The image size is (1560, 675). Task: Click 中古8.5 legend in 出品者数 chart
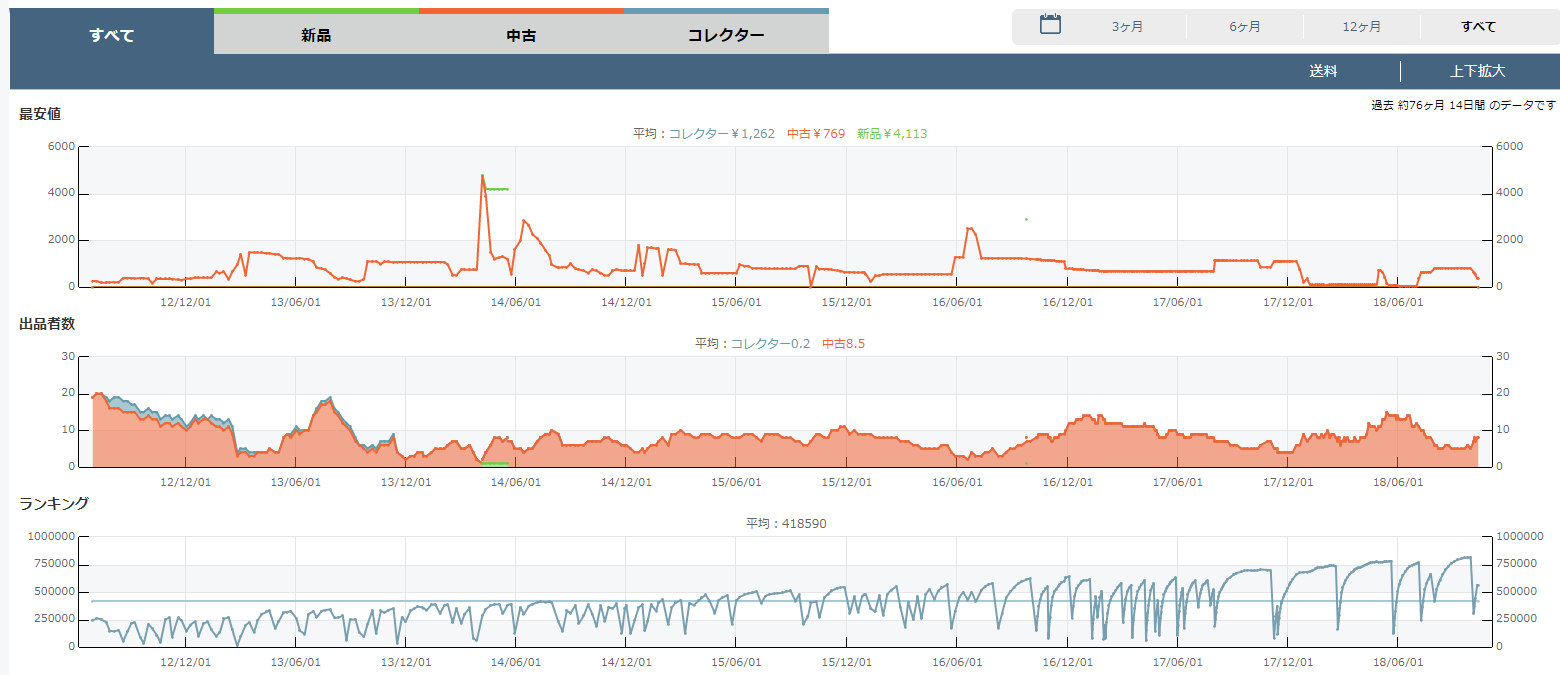[x=843, y=343]
